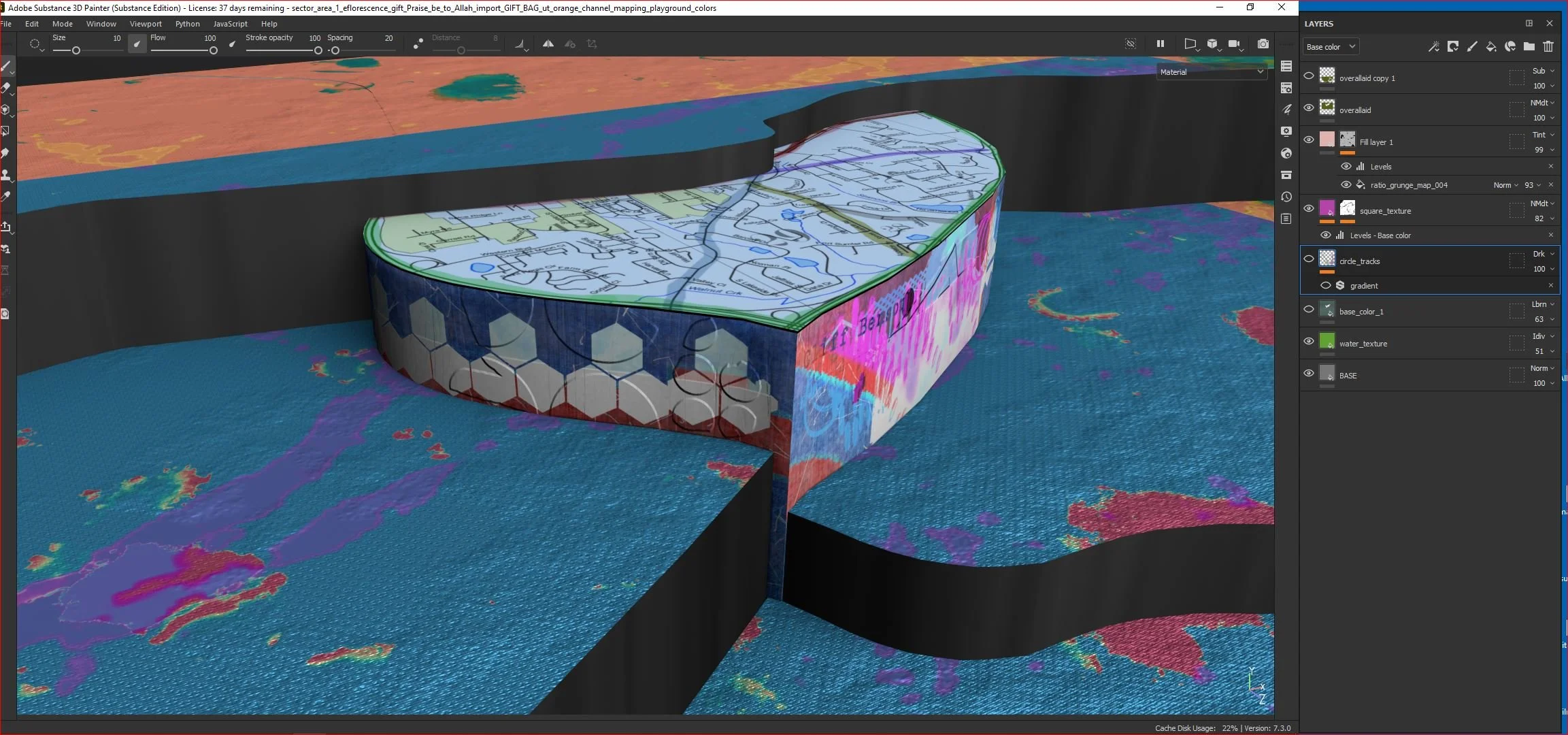The width and height of the screenshot is (1568, 735).
Task: Toggle visibility of overallaid copy 1 layer
Action: pyautogui.click(x=1309, y=76)
